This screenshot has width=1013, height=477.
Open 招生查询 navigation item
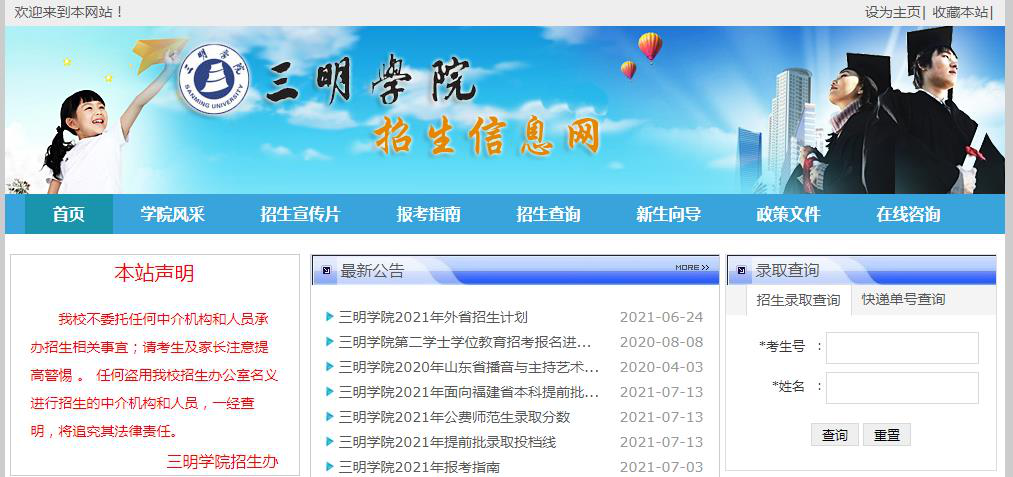[x=548, y=214]
